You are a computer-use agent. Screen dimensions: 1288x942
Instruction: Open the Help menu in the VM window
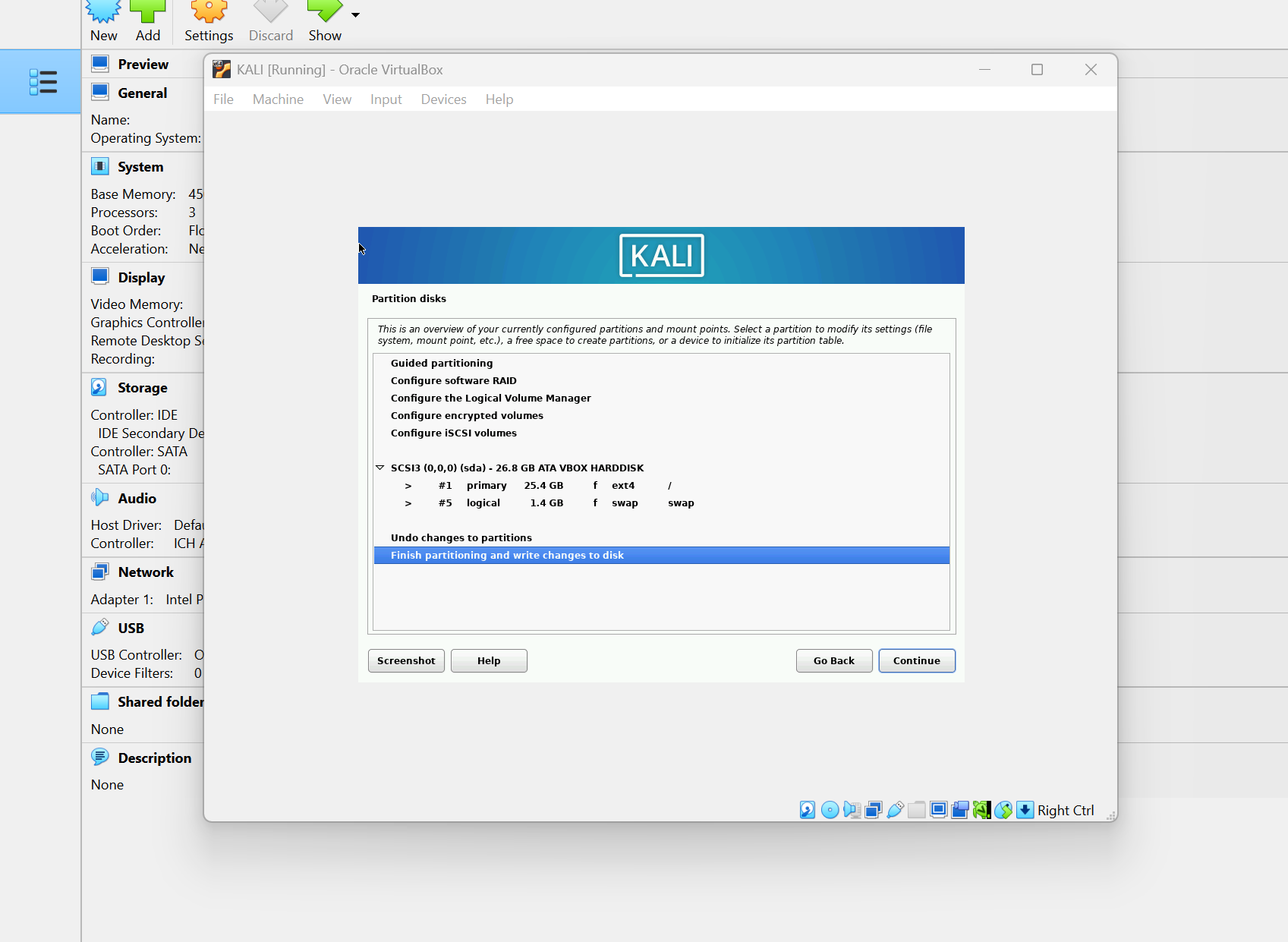tap(499, 99)
